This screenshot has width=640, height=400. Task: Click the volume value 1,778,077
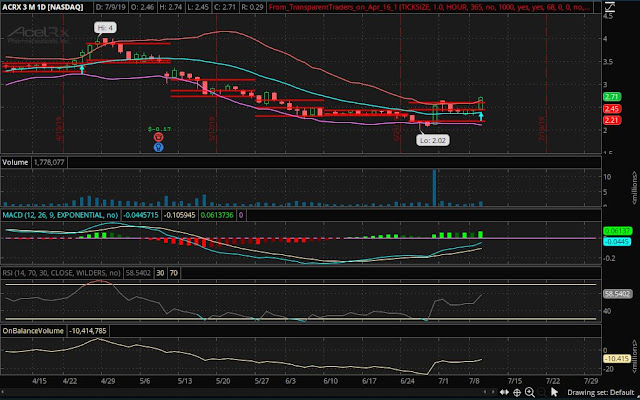[x=49, y=162]
